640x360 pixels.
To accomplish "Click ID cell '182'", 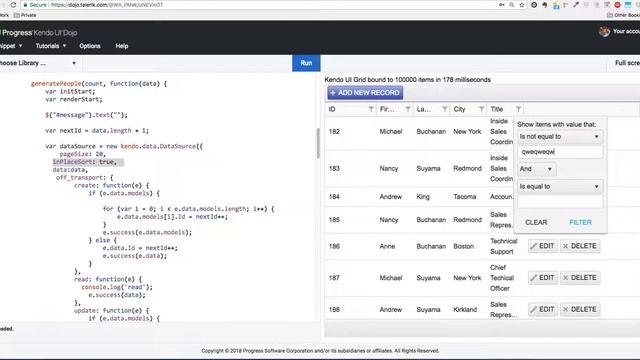I will click(334, 131).
